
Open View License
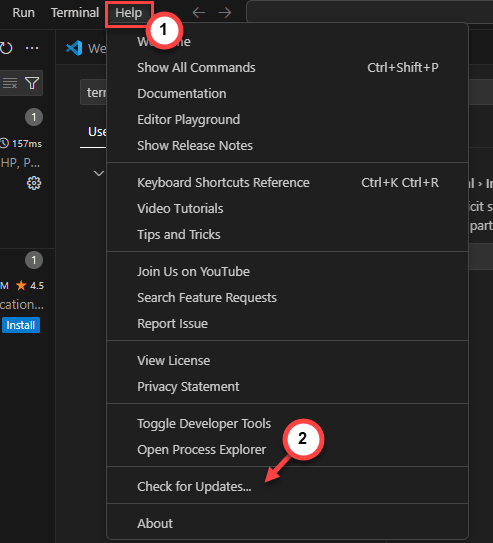[287, 360]
